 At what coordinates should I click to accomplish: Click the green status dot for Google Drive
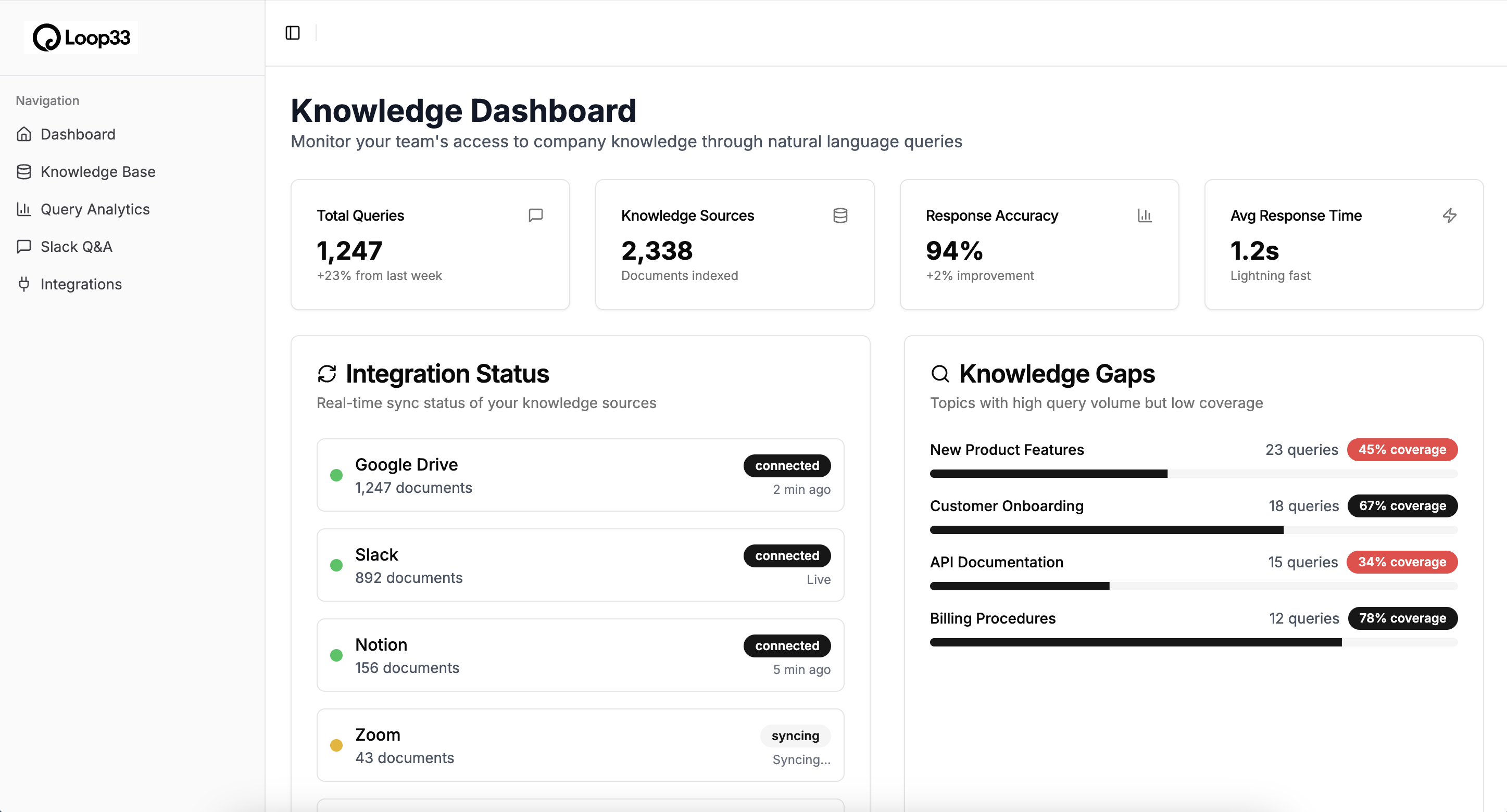pyautogui.click(x=336, y=475)
